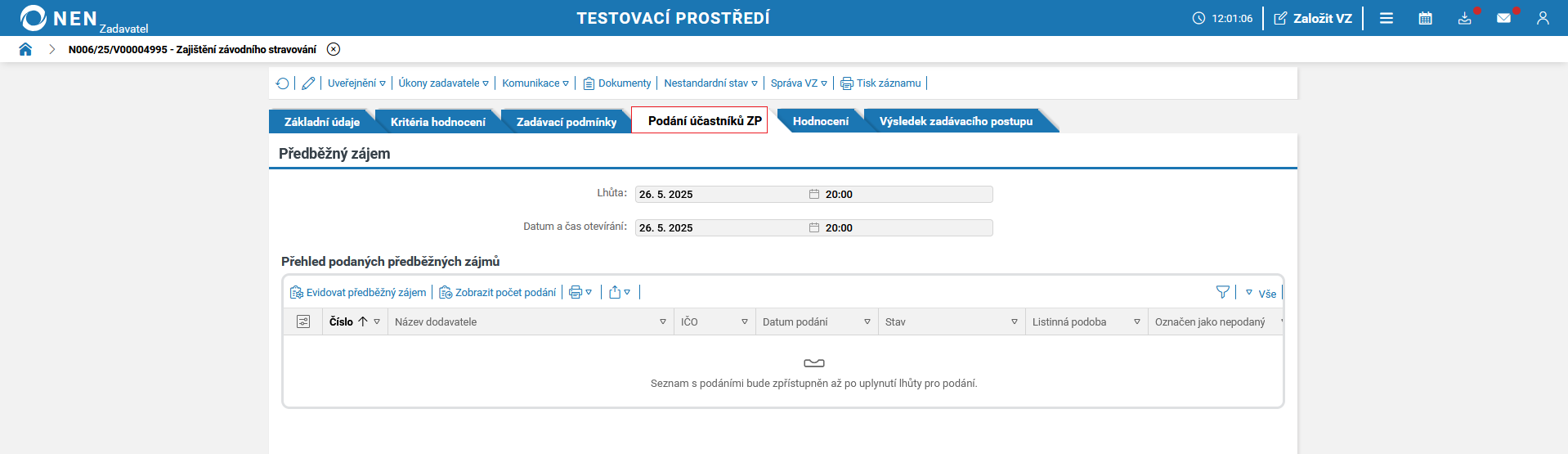Click Evidovat předběžný zájem button
The width and height of the screenshot is (1568, 454).
358,292
